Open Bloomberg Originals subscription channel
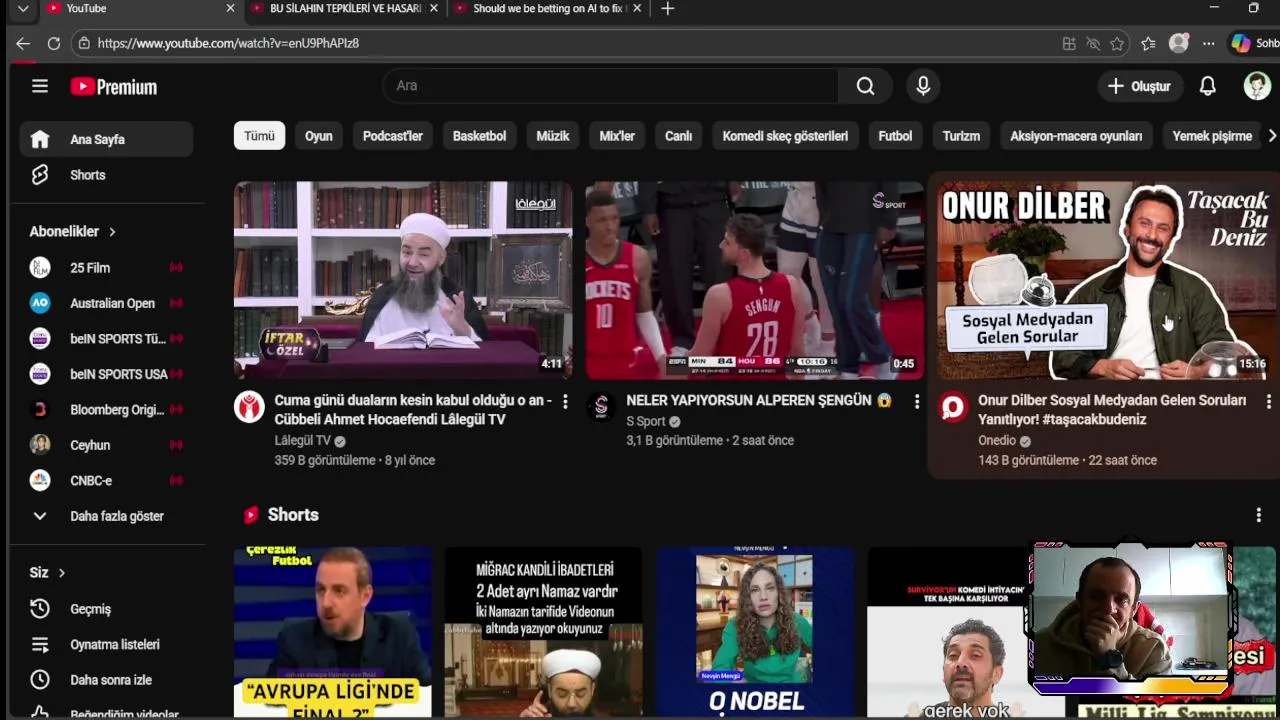 (106, 410)
